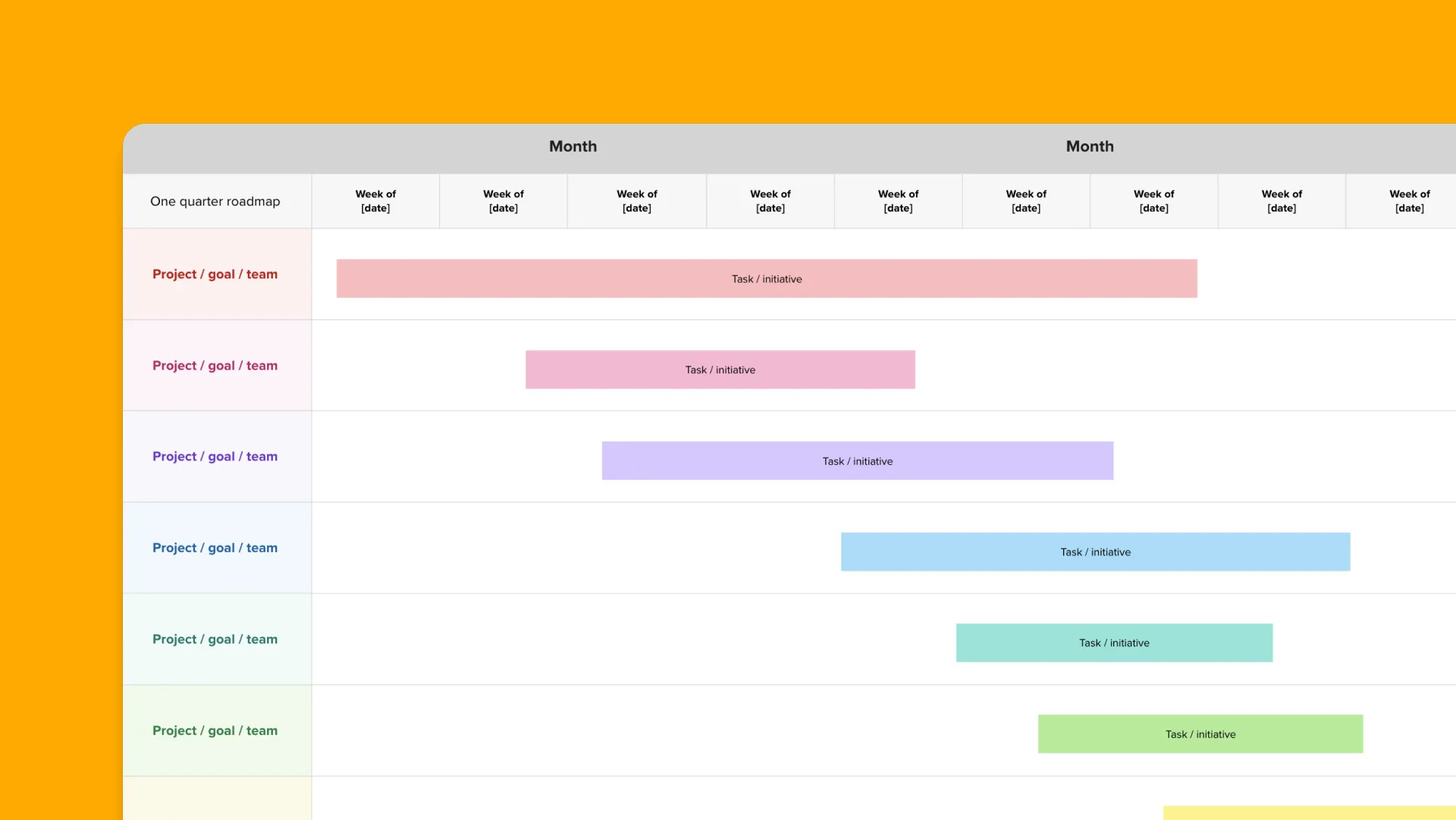
Task: Select the purple Task / initiative bar
Action: tap(858, 460)
